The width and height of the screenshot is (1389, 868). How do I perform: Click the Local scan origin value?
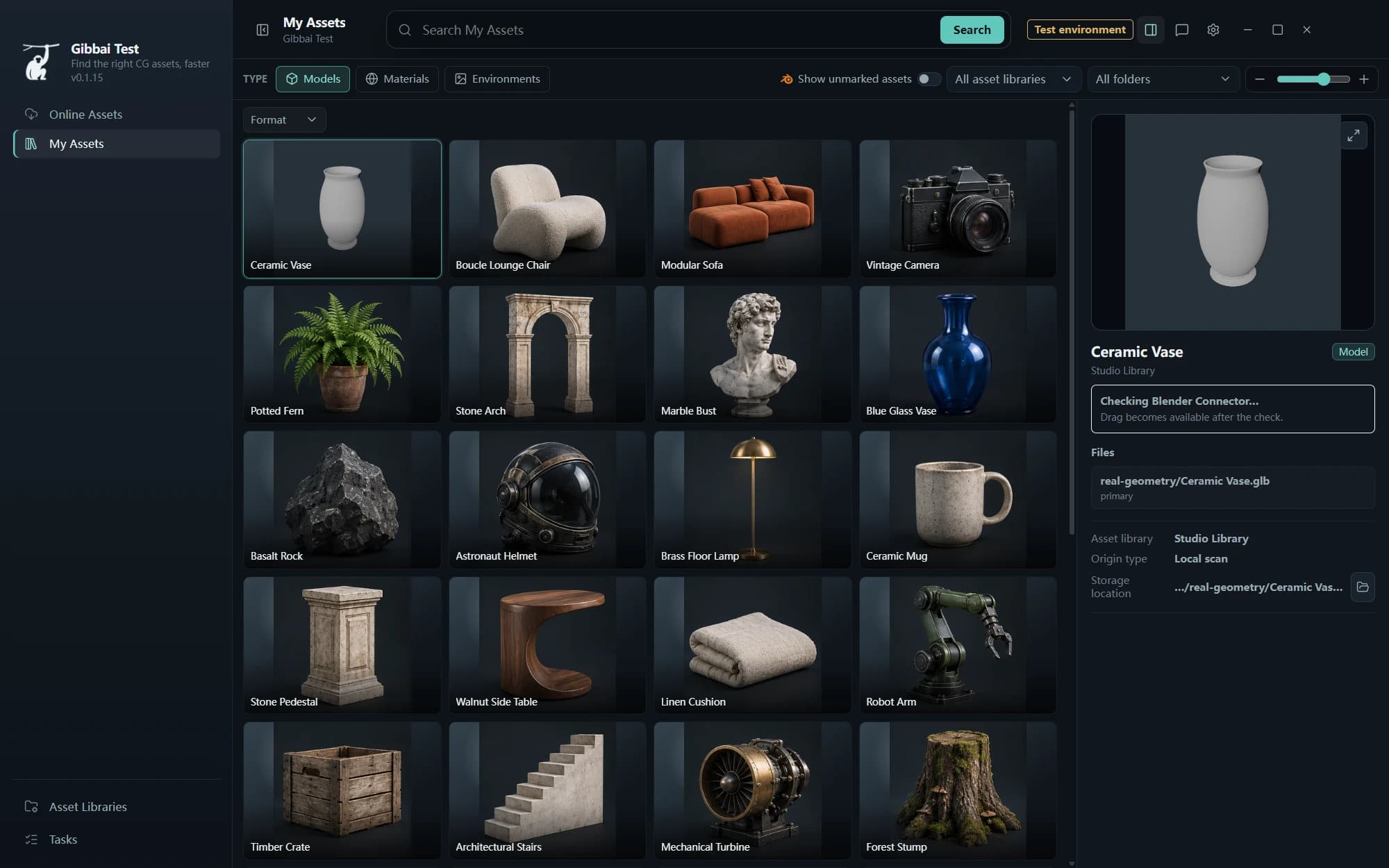point(1201,559)
